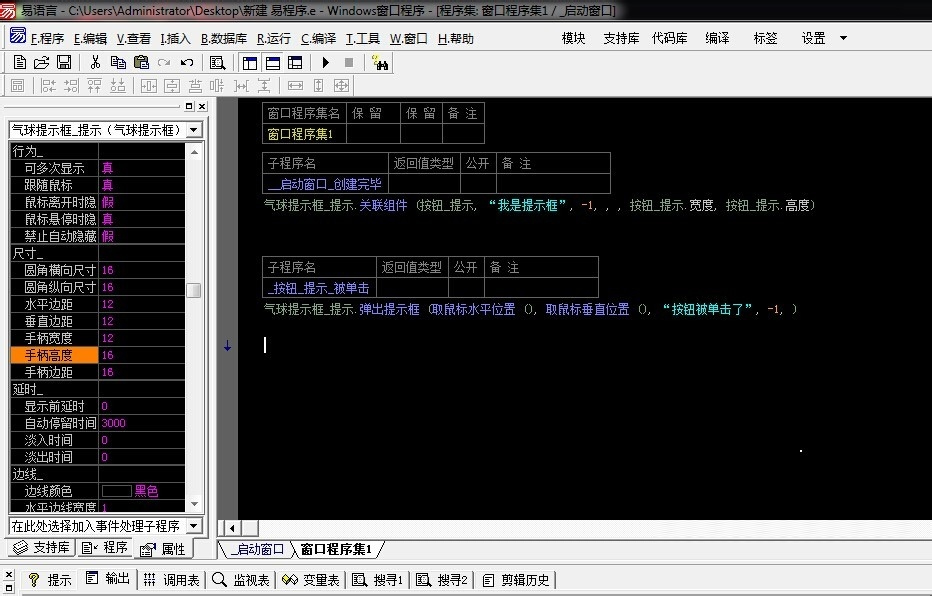Viewport: 932px width, 596px height.
Task: Open the 输出 bottom tab
Action: 108,578
